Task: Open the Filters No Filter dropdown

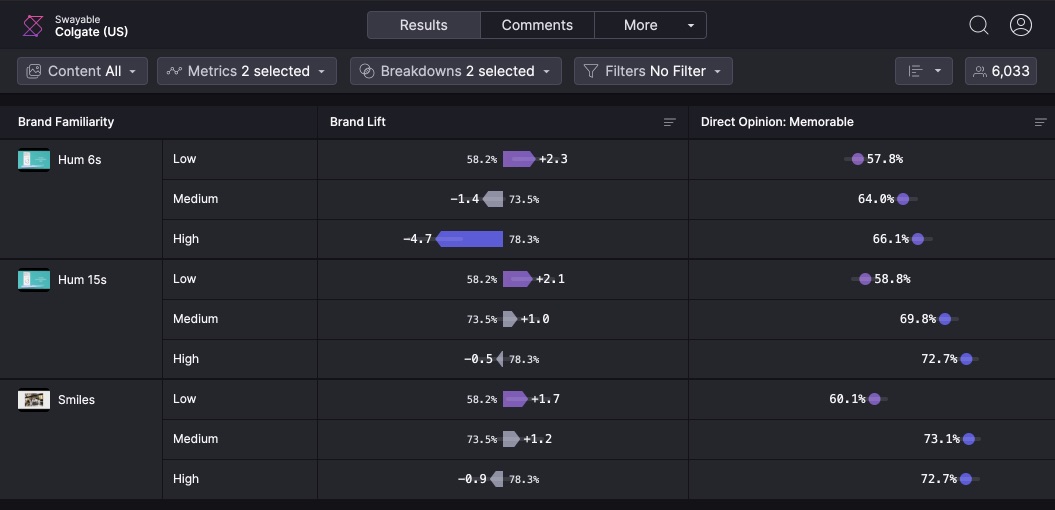Action: [x=653, y=71]
